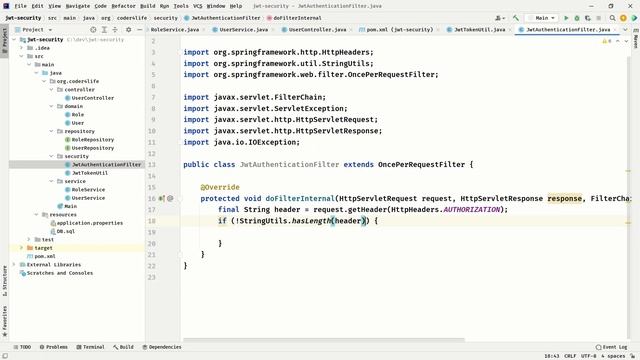Screen dimensions: 640x360
Task: Collapse the jwt-security project root node
Action: tap(14, 40)
